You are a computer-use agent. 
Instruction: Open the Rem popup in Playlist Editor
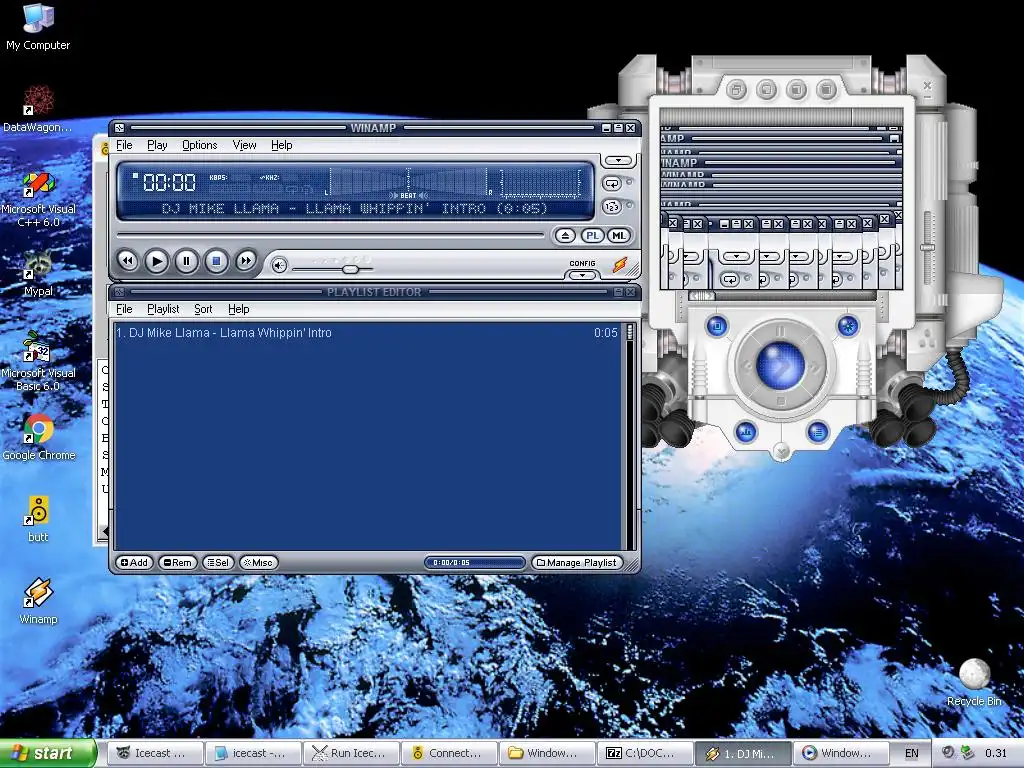click(x=177, y=562)
